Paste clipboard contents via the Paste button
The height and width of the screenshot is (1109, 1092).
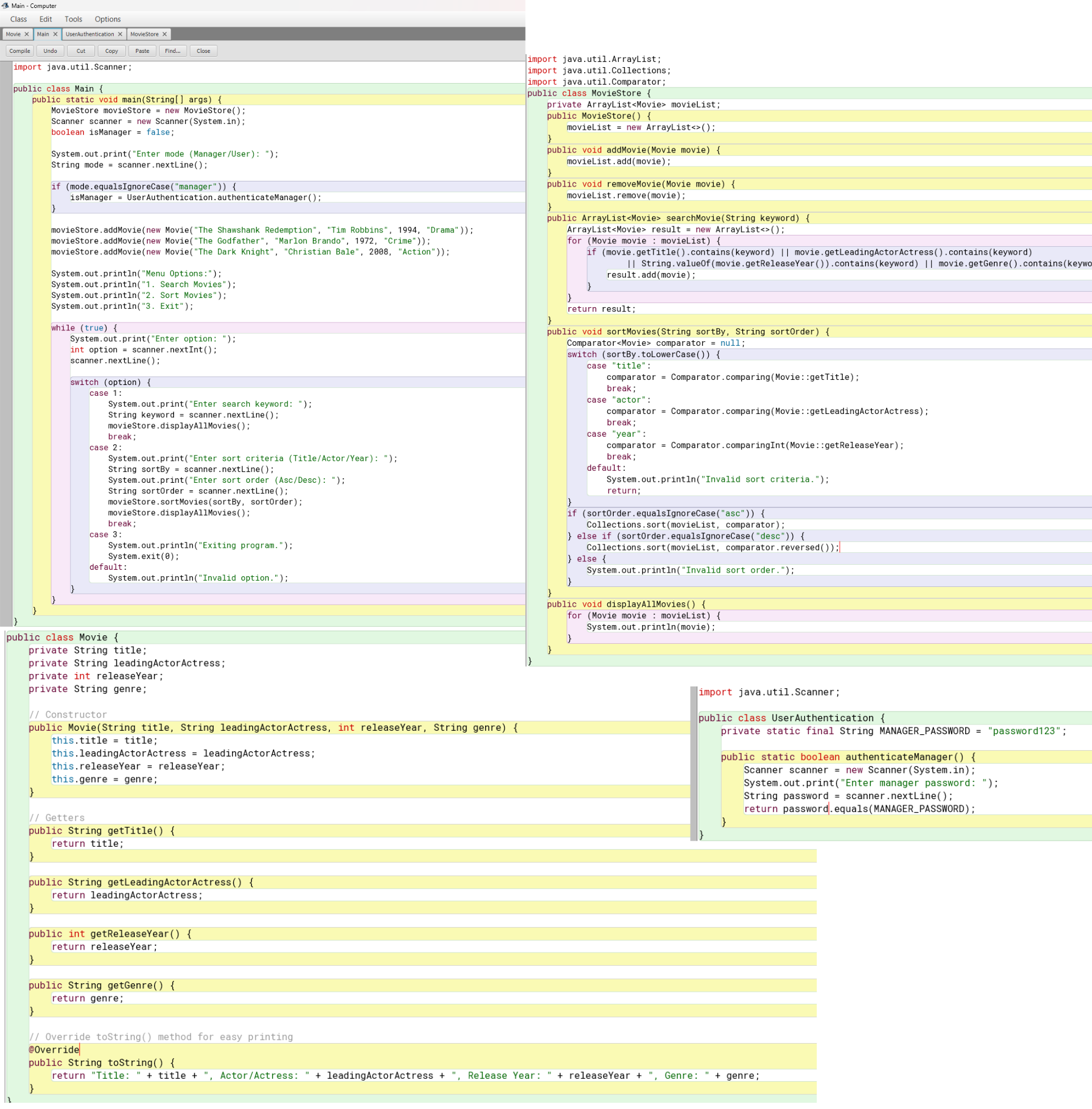[x=142, y=51]
